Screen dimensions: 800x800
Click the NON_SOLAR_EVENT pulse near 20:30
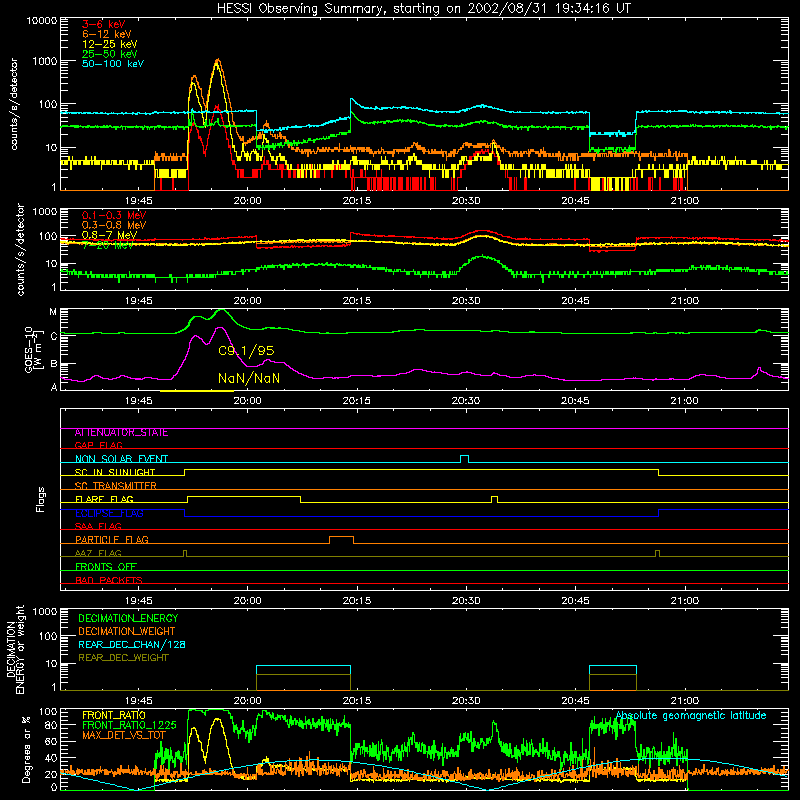click(x=464, y=459)
